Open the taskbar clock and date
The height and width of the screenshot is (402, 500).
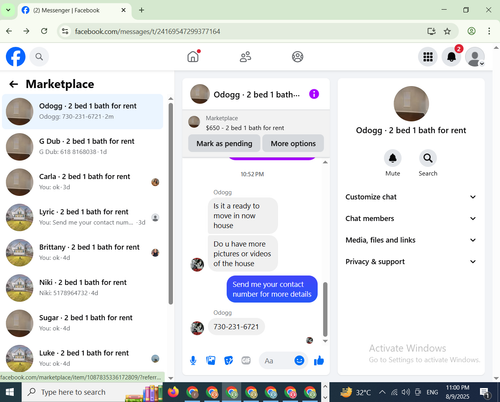coord(457,392)
